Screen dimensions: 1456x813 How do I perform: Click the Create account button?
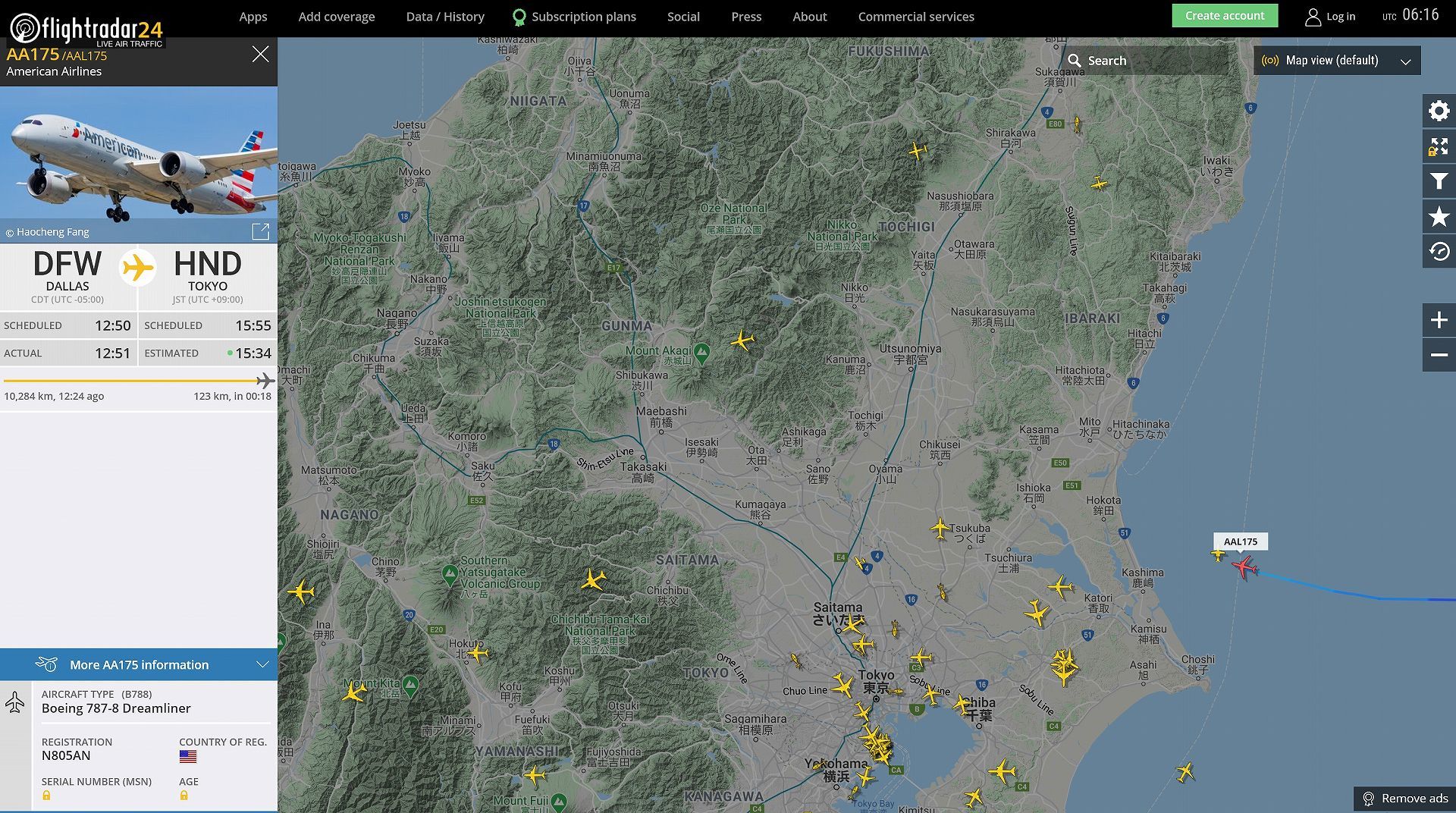point(1225,15)
